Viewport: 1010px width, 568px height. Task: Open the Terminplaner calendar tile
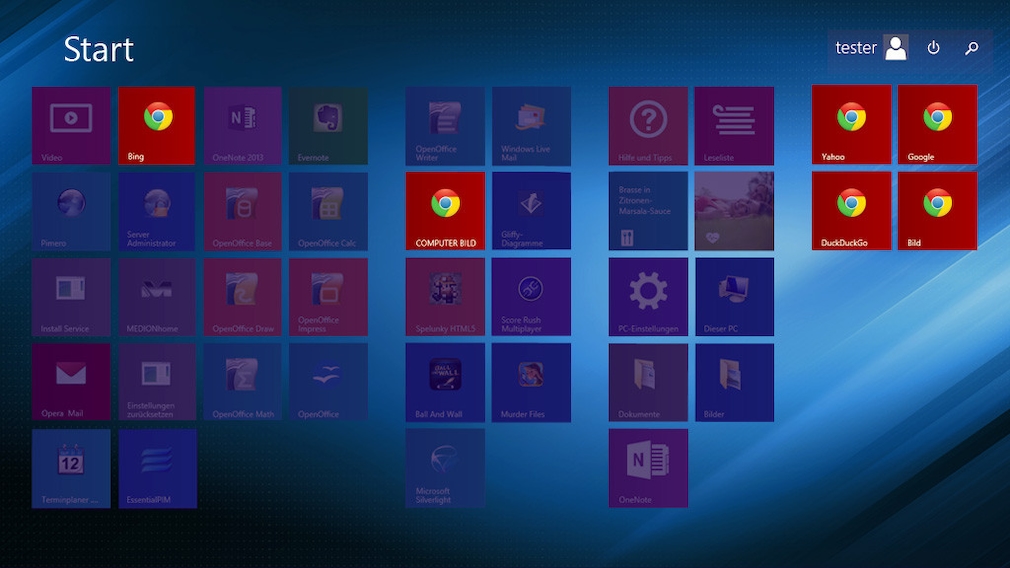click(x=71, y=468)
